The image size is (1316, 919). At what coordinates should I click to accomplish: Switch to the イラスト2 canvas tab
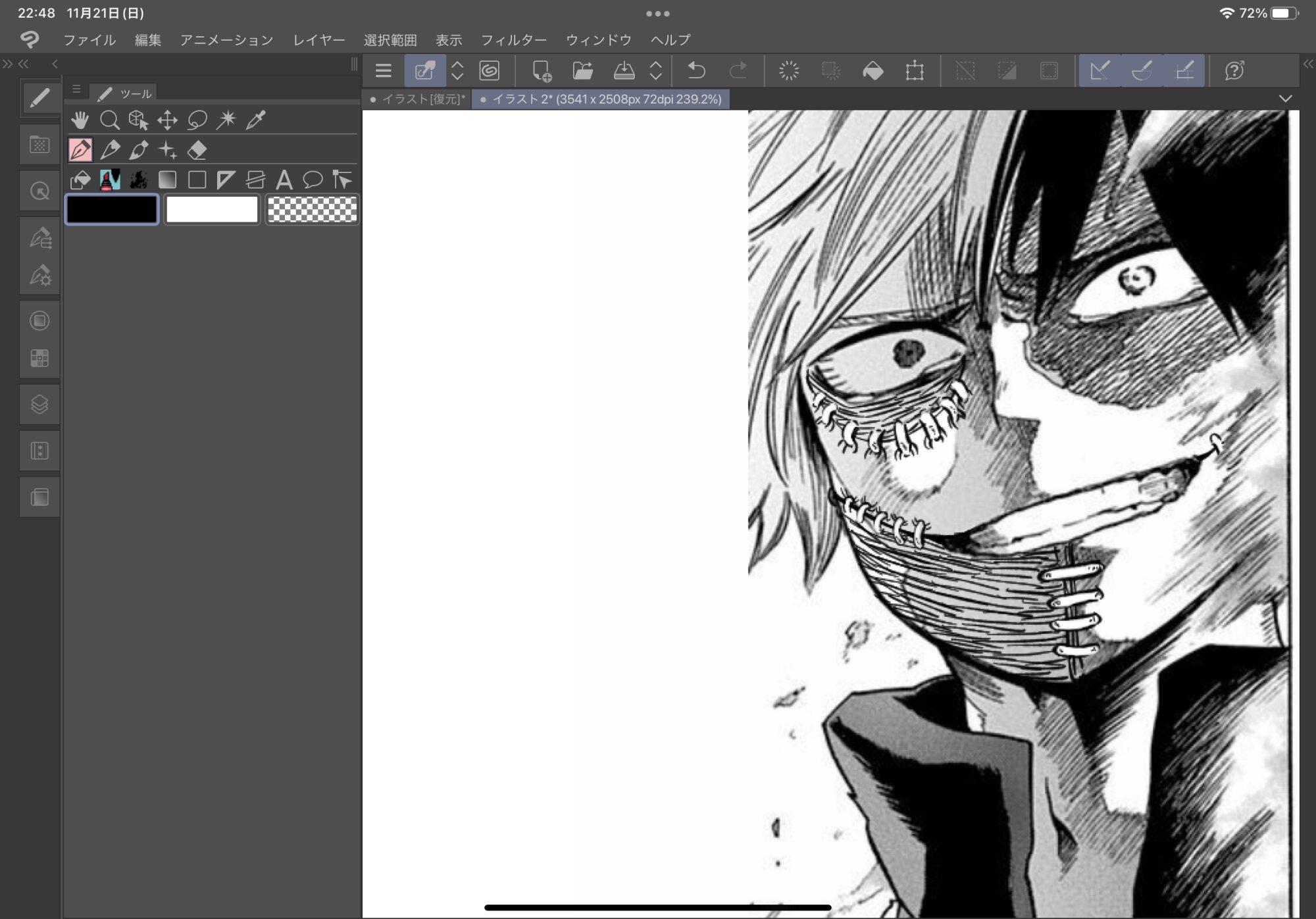[601, 99]
